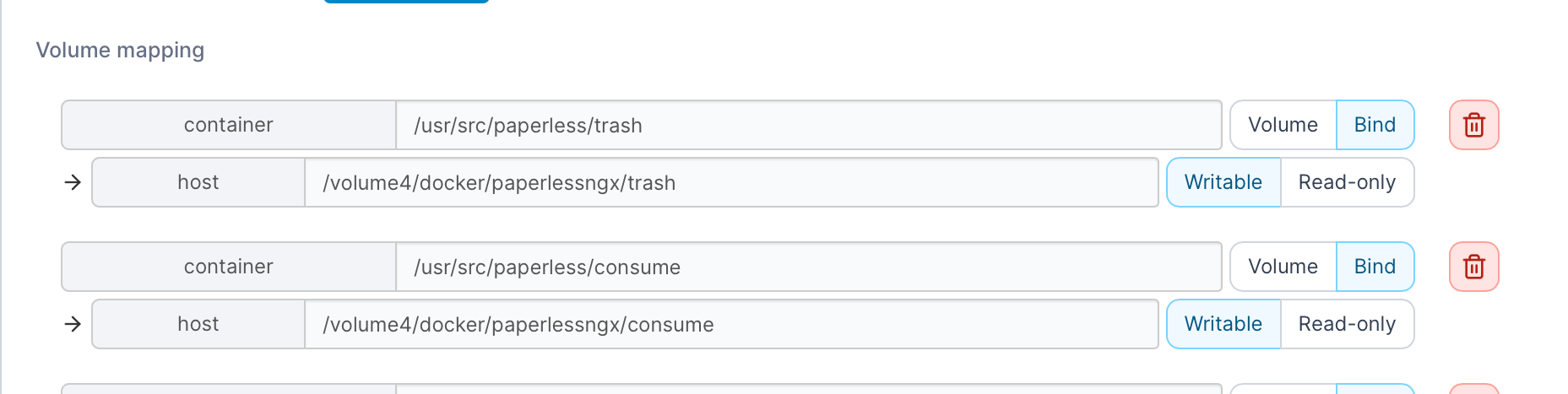Click the arrow icon beside trash host path
The height and width of the screenshot is (394, 1568).
click(73, 182)
